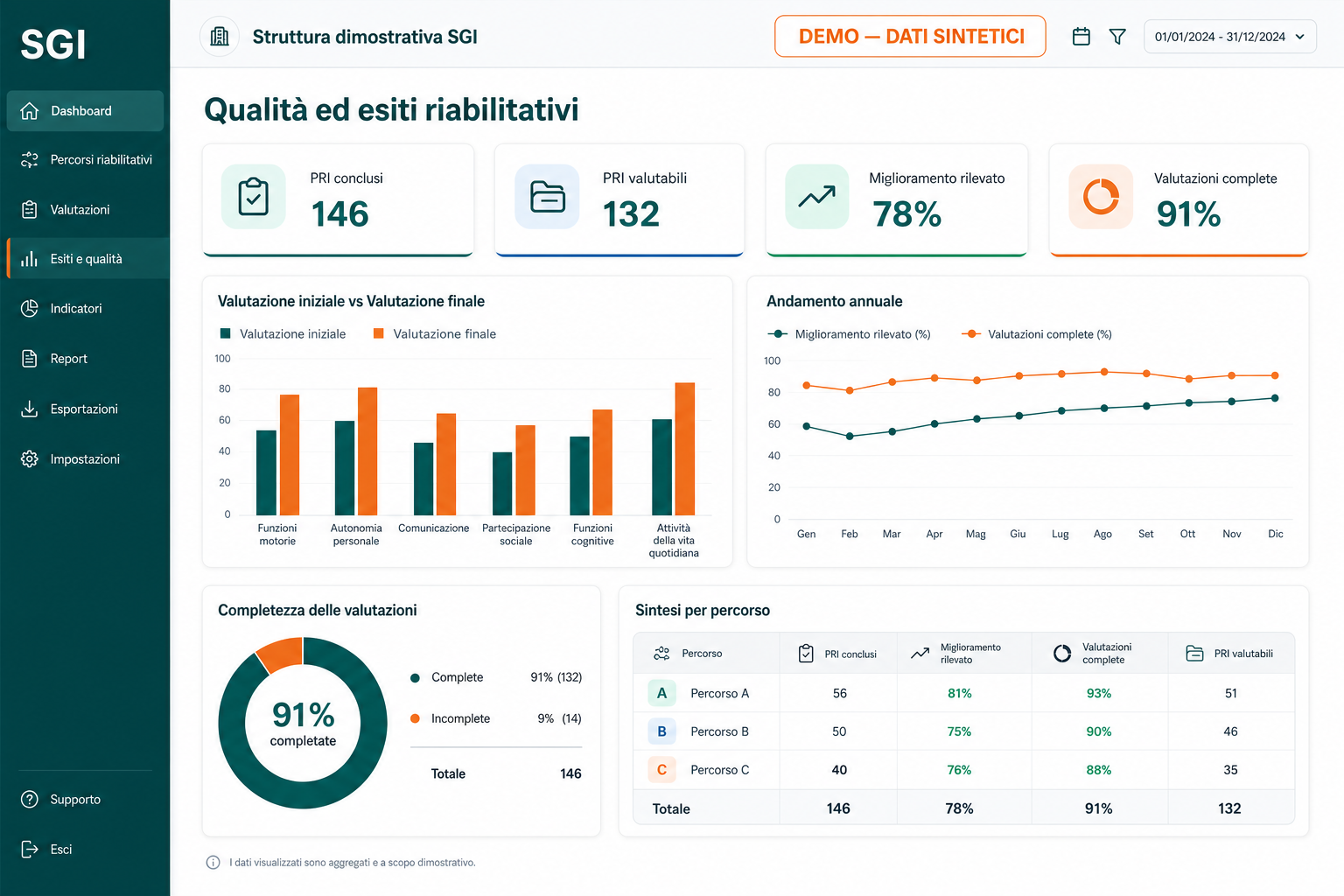
Task: Click the Valutazioni complete donut icon
Action: (x=1102, y=197)
